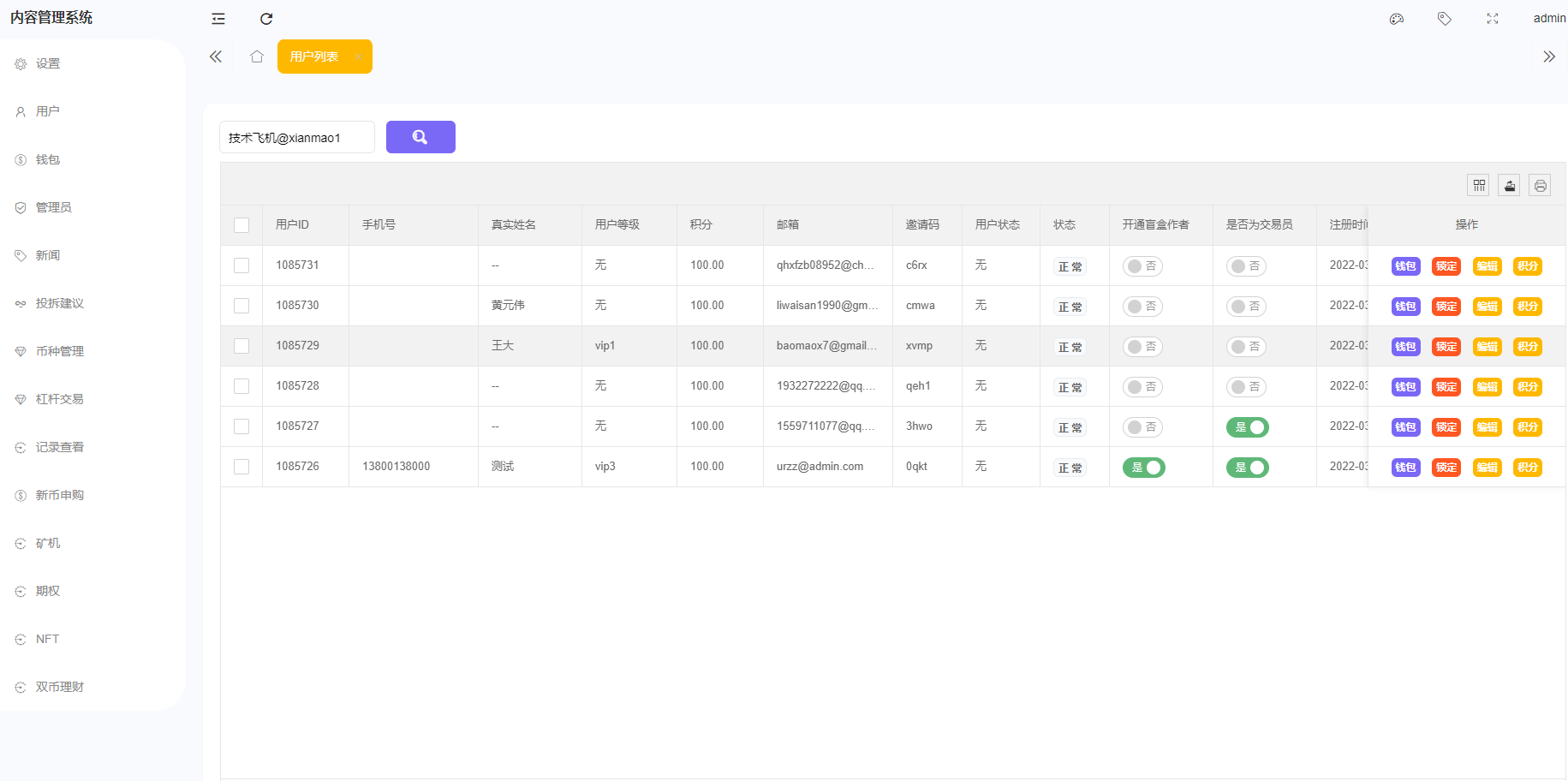Go to home tab icon

coord(257,57)
